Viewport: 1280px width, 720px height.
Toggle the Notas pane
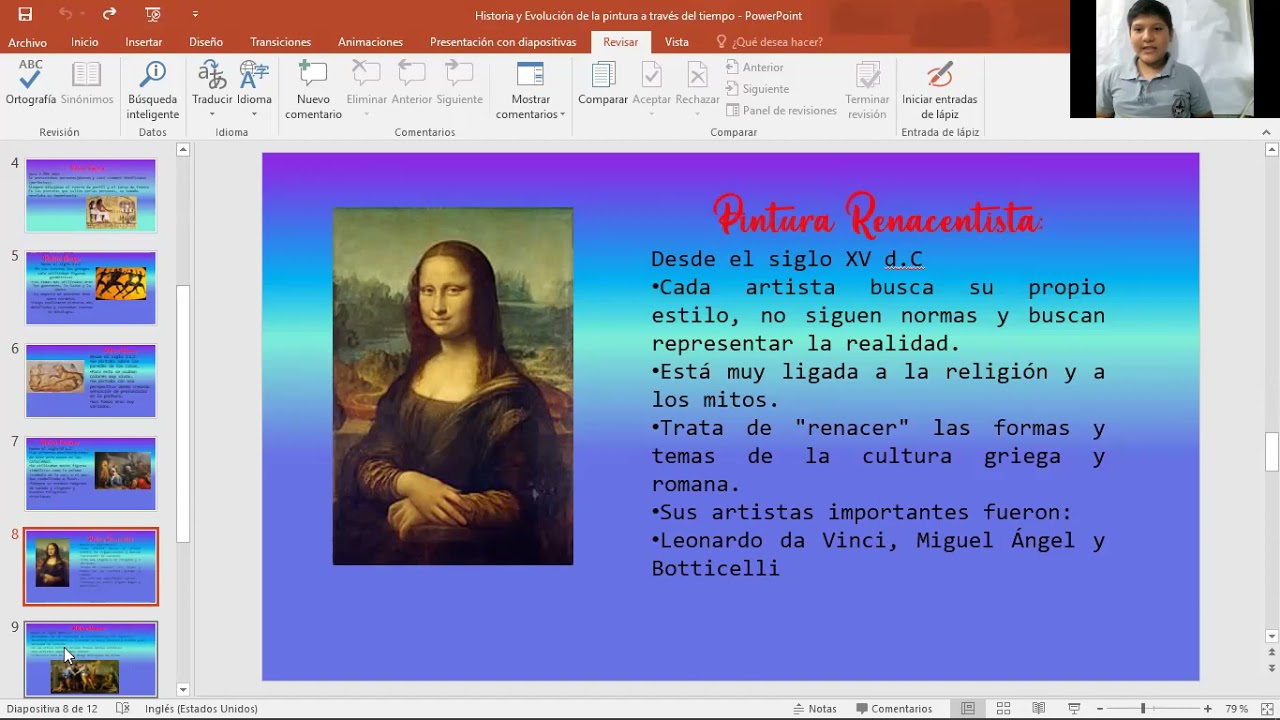(x=815, y=709)
